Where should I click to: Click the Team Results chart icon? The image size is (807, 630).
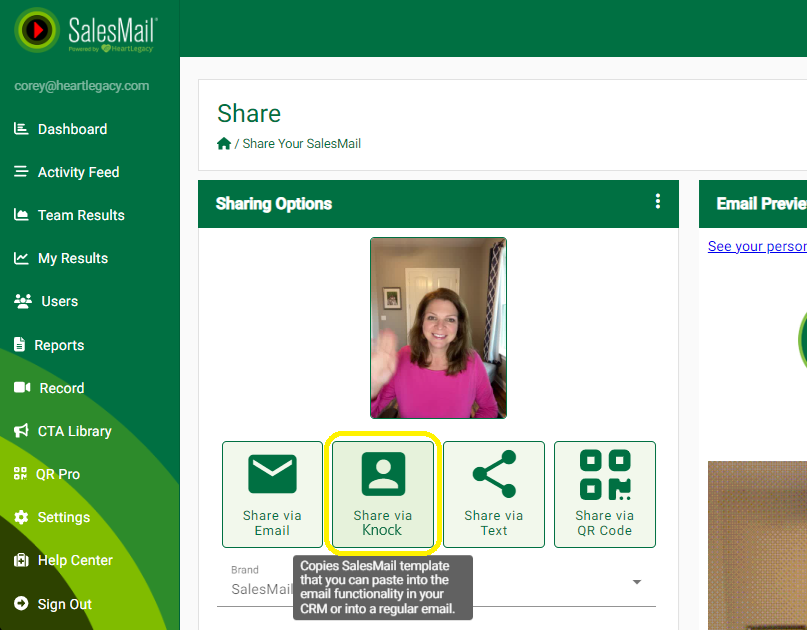[21, 215]
